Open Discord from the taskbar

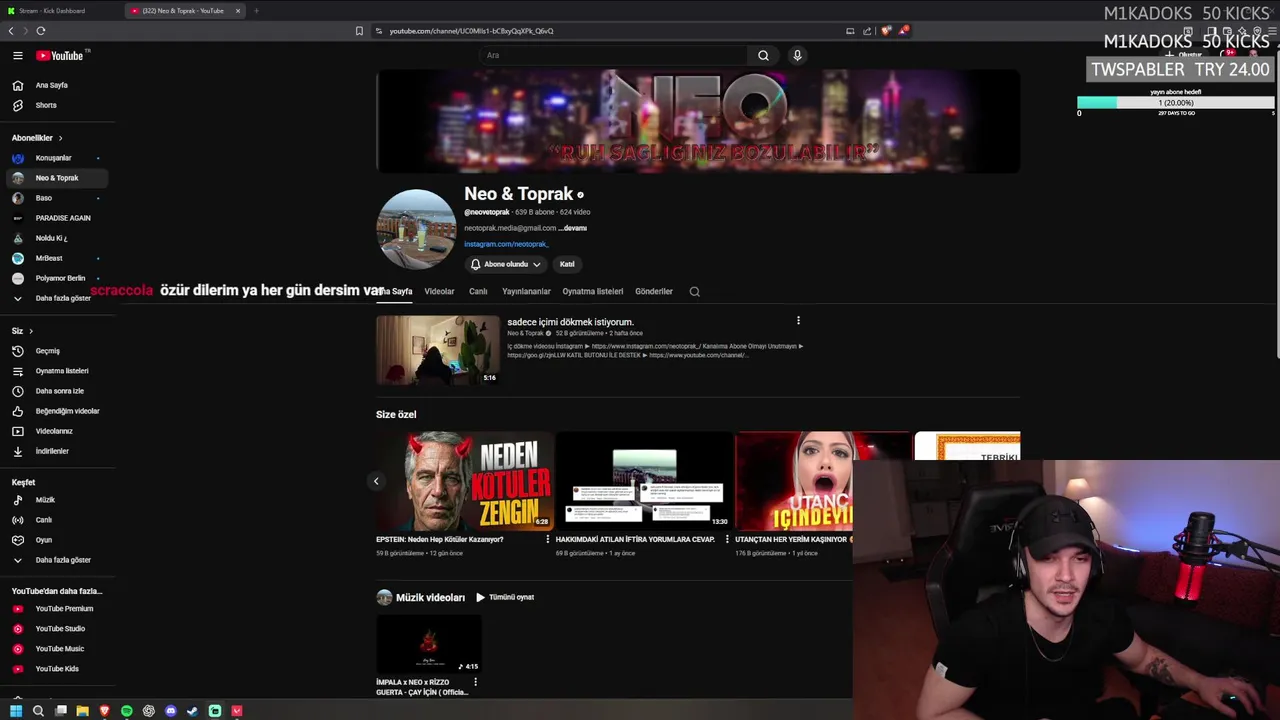tap(171, 711)
